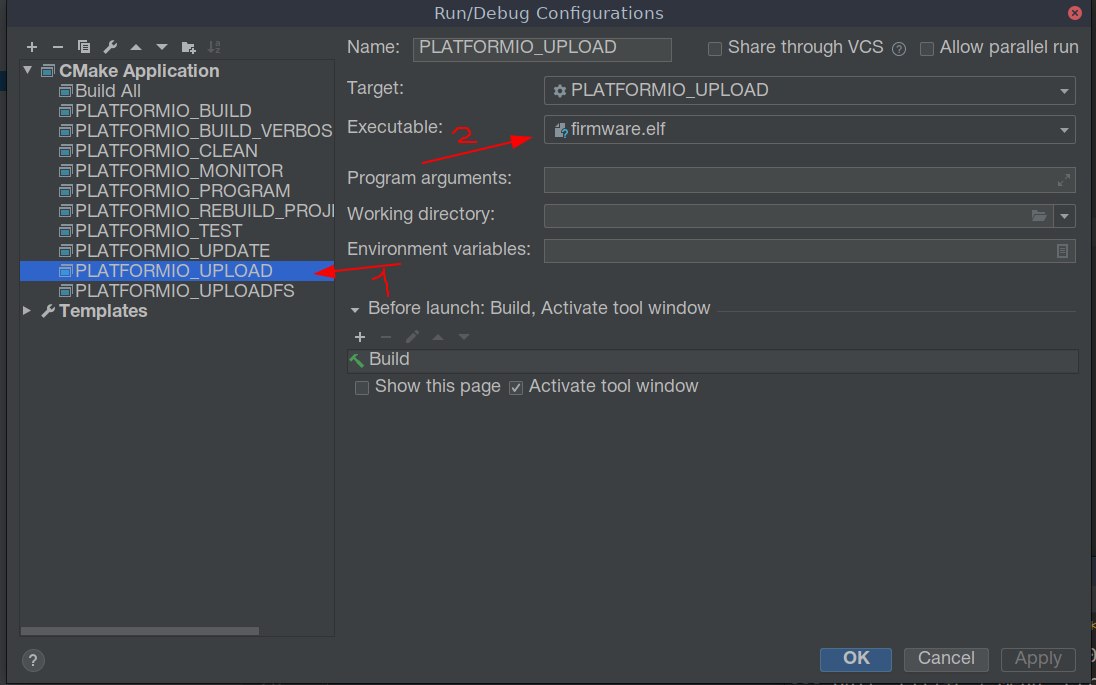Select PLATFORMIO_UPLOAD configuration

[177, 271]
